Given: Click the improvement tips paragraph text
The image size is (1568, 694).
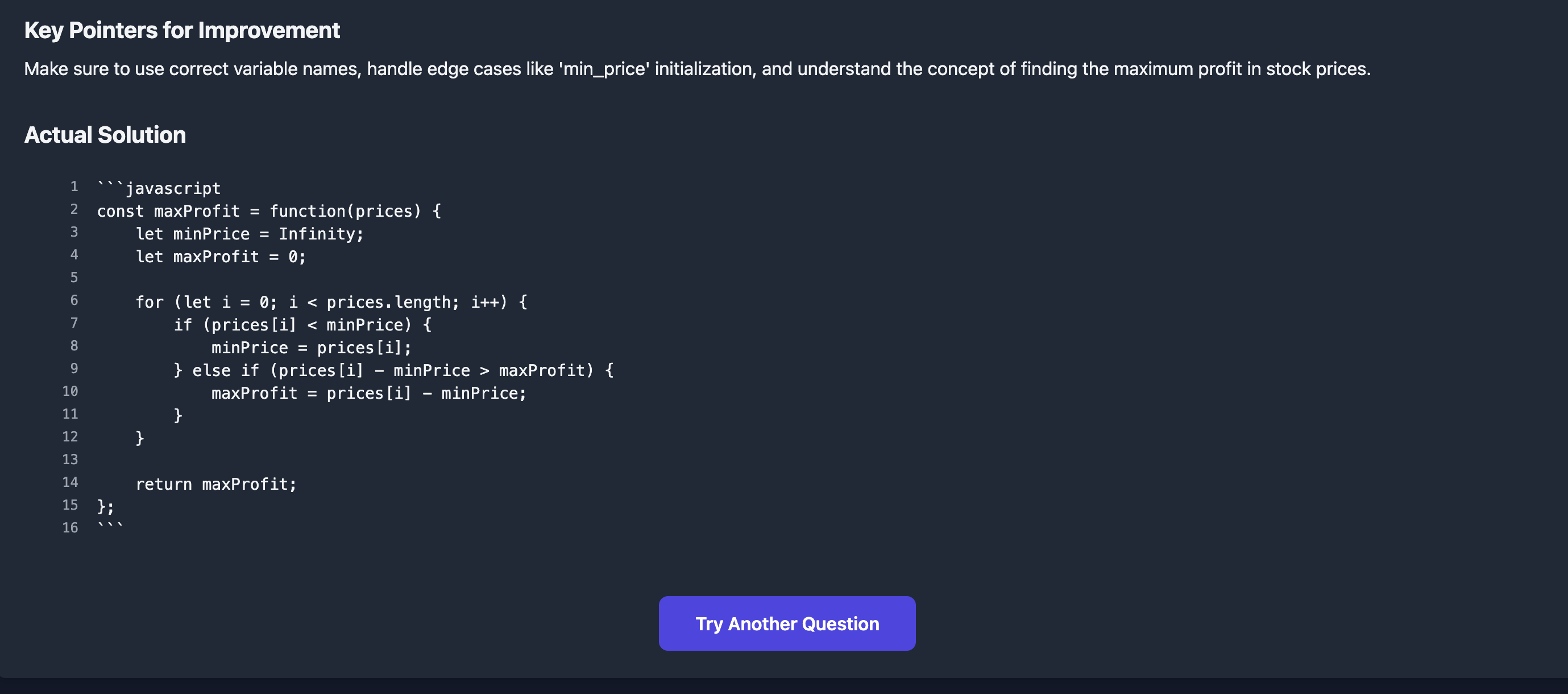Looking at the screenshot, I should pyautogui.click(x=697, y=69).
